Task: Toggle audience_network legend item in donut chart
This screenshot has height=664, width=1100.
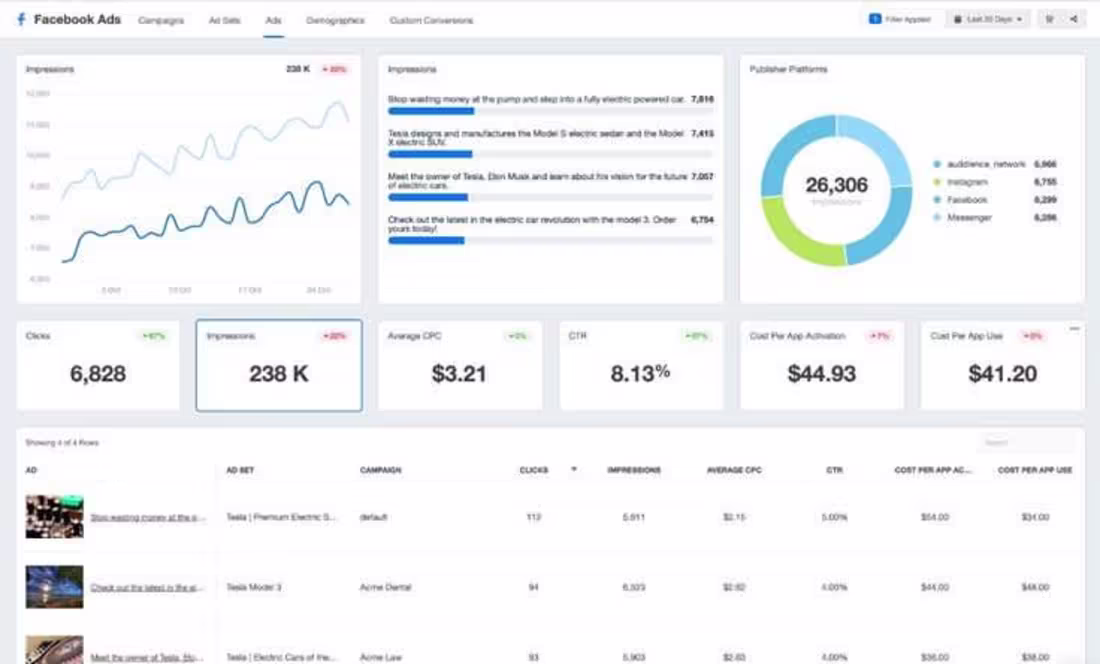Action: [986, 164]
